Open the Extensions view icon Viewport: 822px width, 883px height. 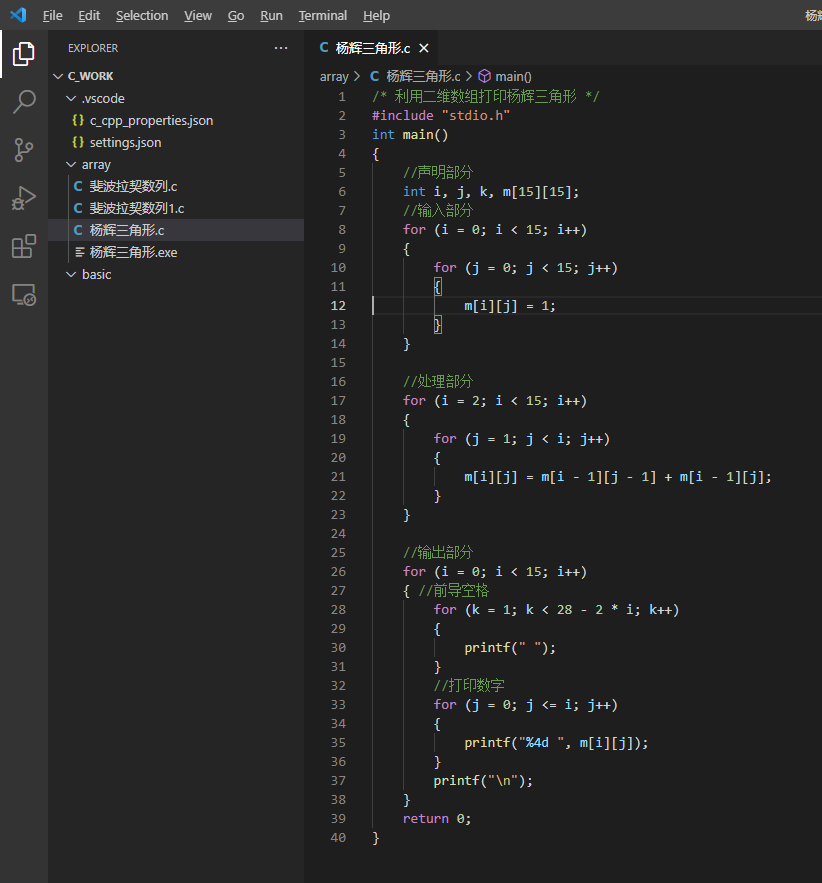(24, 246)
